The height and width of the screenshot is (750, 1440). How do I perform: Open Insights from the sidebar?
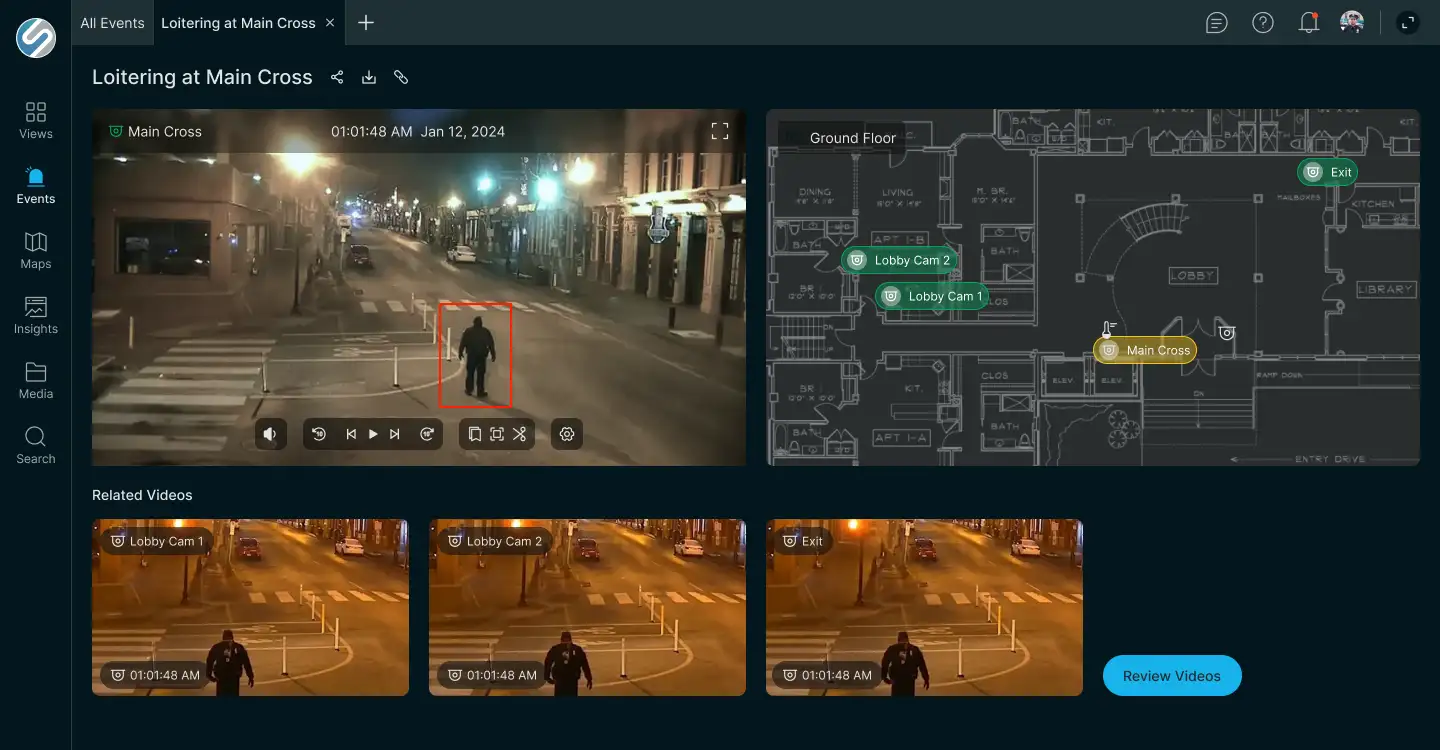tap(35, 316)
